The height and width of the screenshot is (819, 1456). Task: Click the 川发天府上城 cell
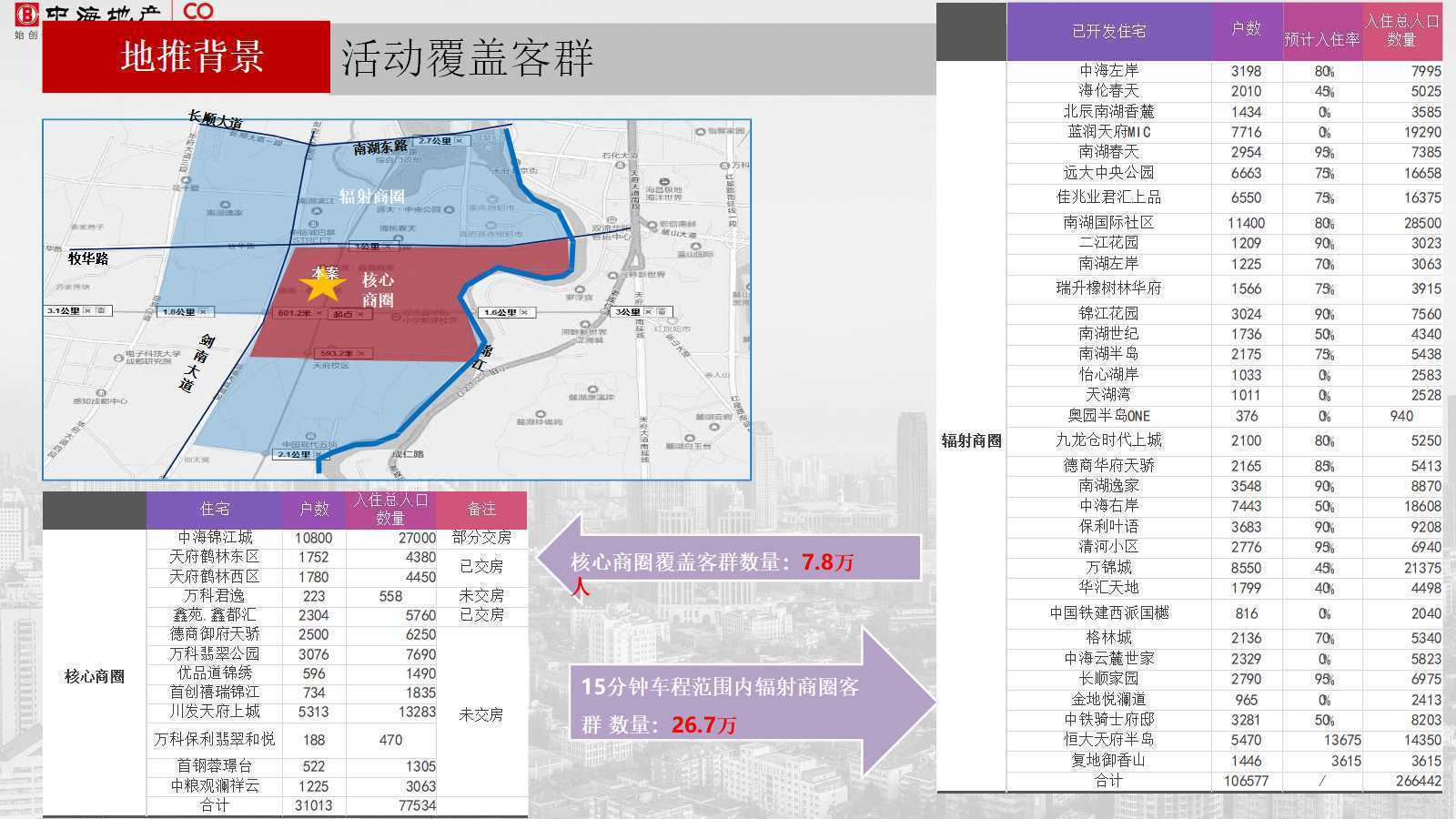pos(215,712)
